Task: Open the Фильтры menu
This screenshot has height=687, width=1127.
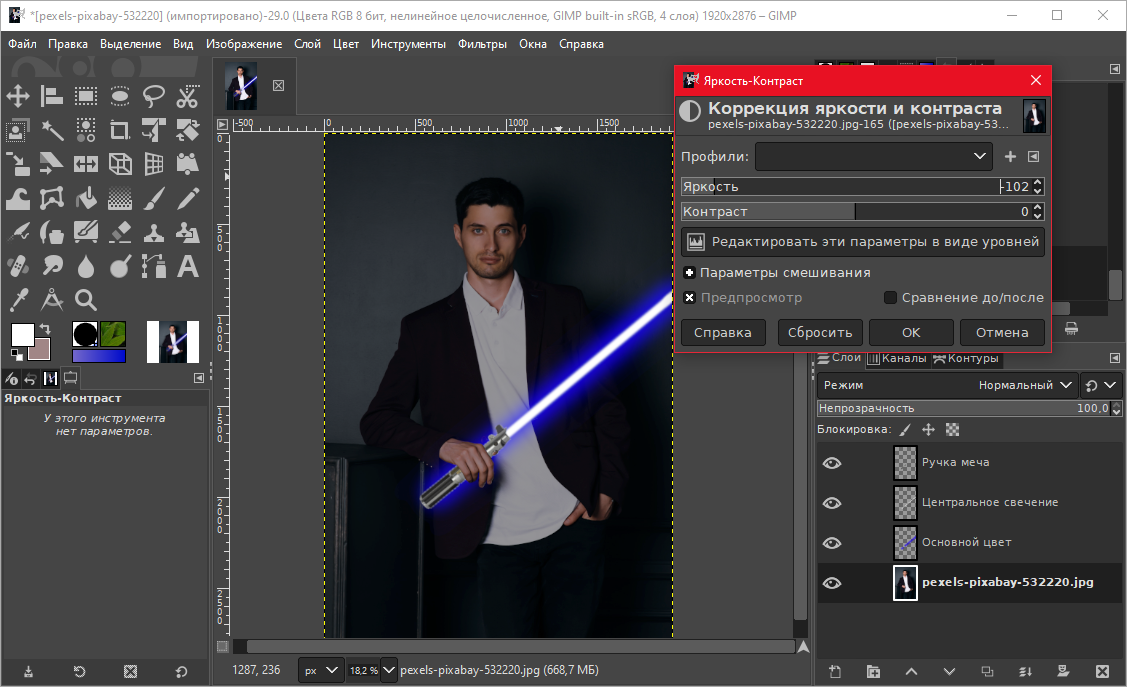Action: (482, 44)
